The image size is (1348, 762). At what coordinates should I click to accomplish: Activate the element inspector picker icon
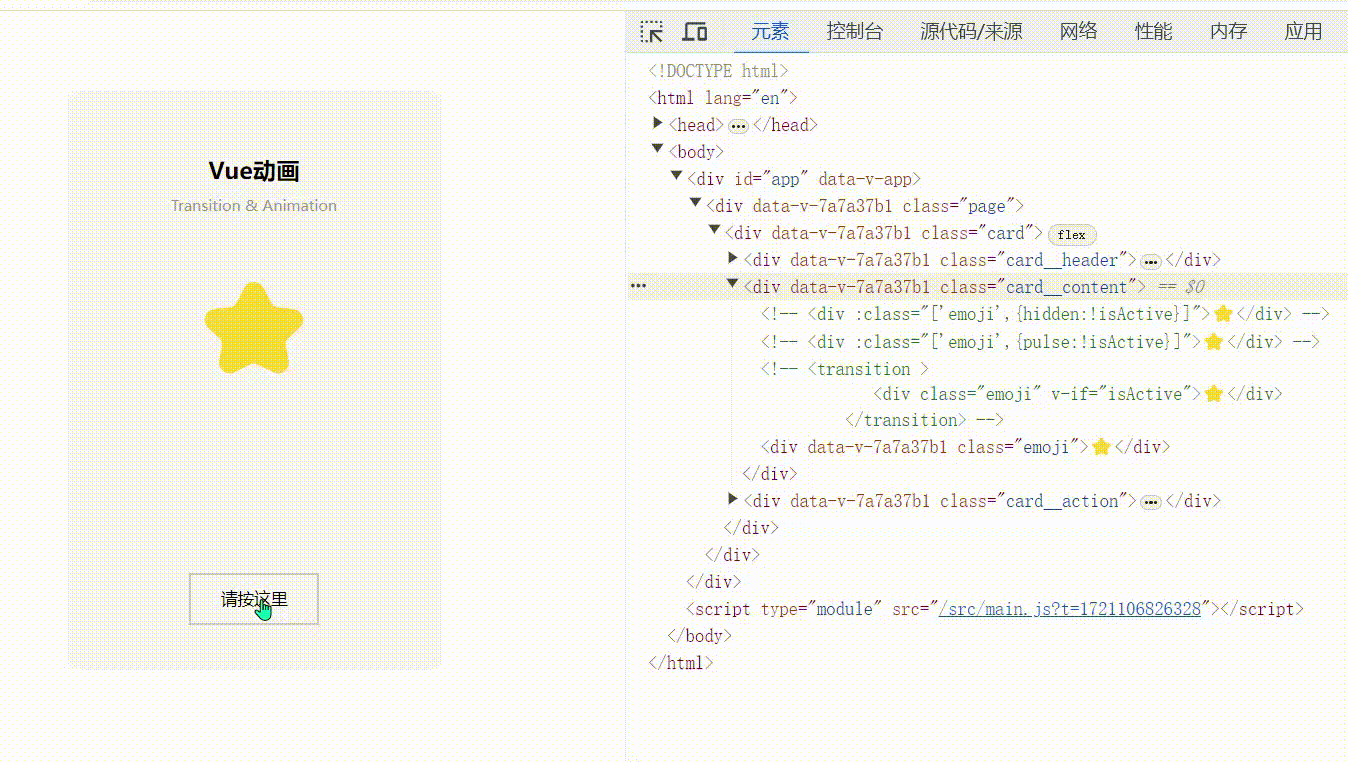click(x=652, y=32)
